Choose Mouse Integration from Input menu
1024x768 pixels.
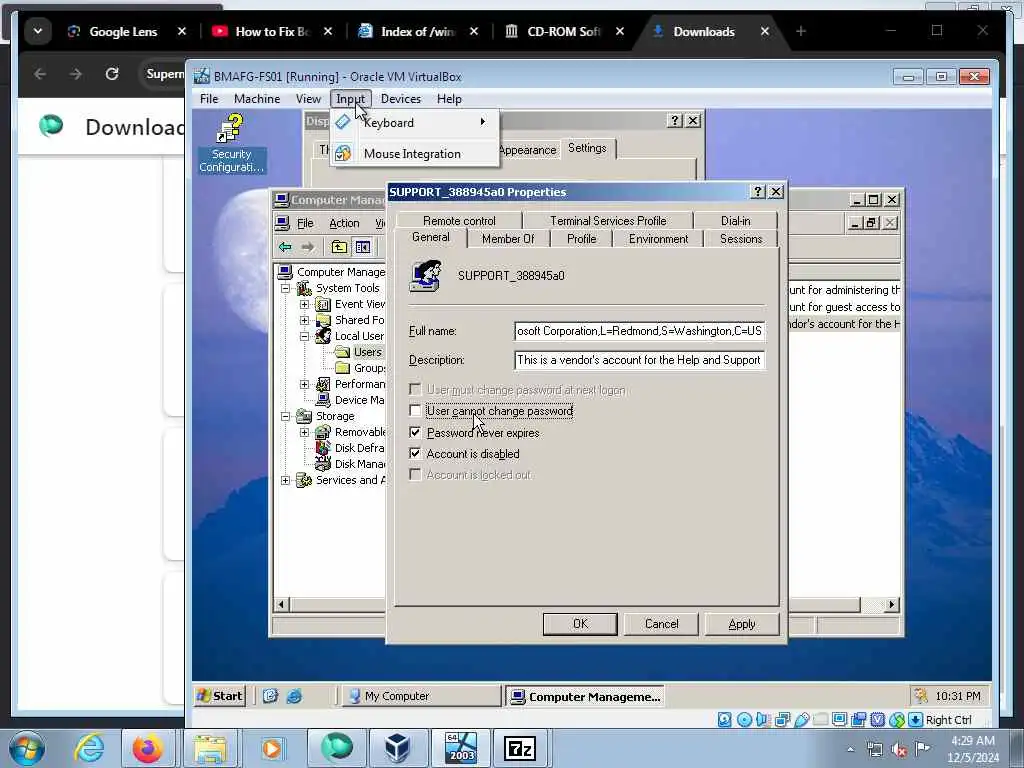(414, 153)
